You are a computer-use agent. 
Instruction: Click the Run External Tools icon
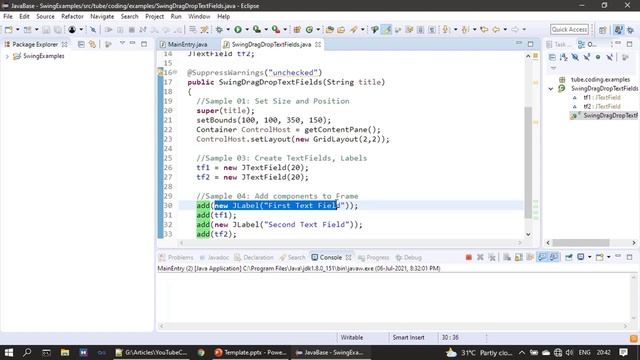click(x=276, y=29)
